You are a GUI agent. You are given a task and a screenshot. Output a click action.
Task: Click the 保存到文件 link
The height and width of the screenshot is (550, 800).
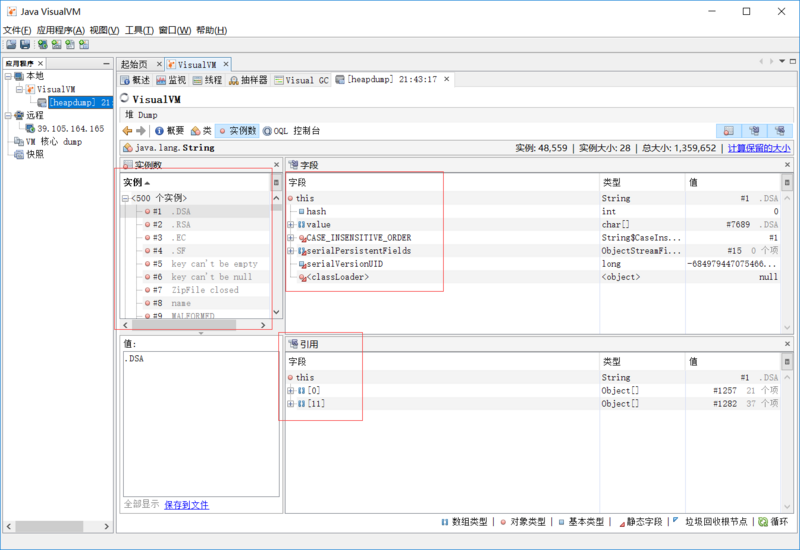click(x=186, y=505)
